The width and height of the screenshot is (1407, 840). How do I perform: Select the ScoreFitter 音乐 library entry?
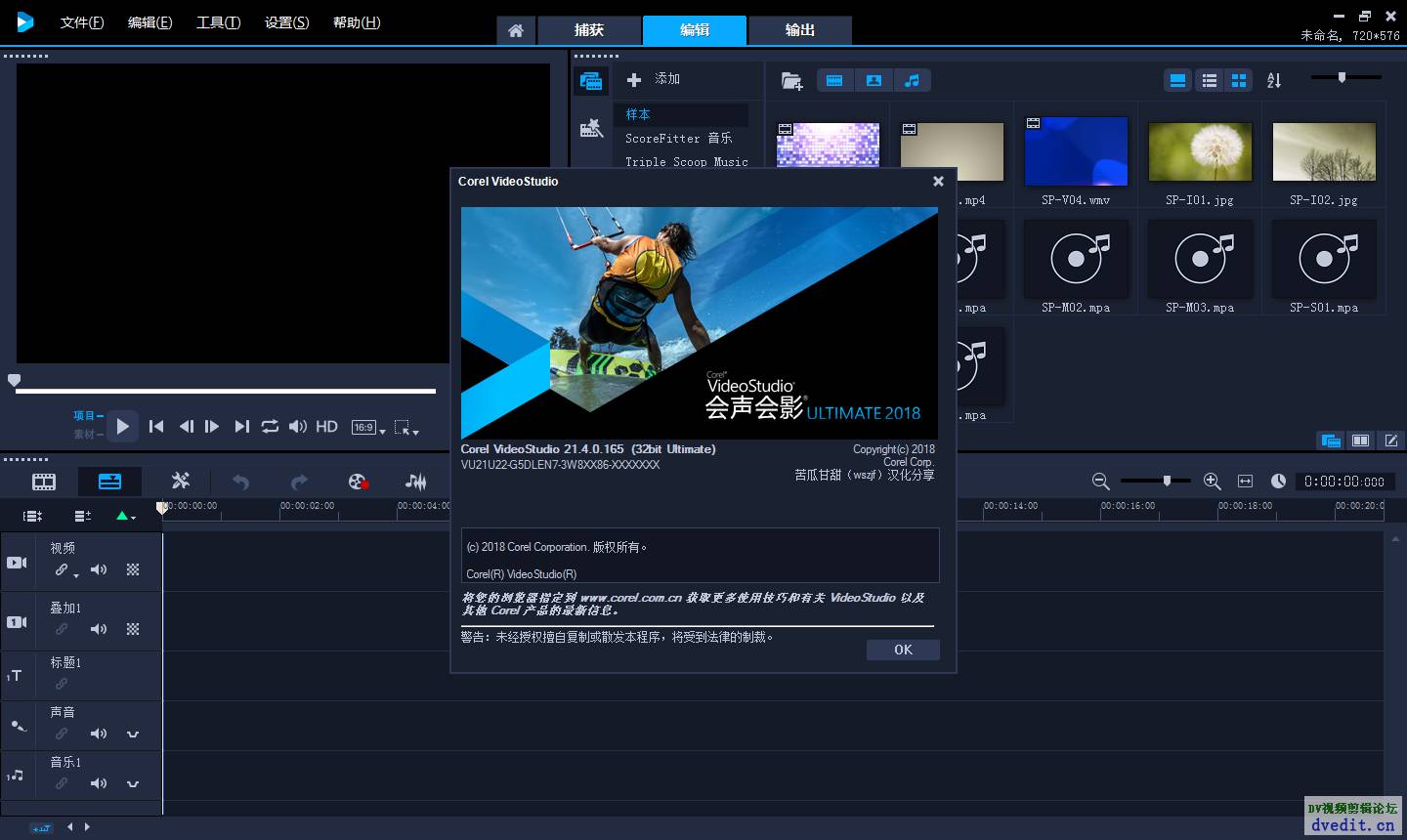coord(681,139)
